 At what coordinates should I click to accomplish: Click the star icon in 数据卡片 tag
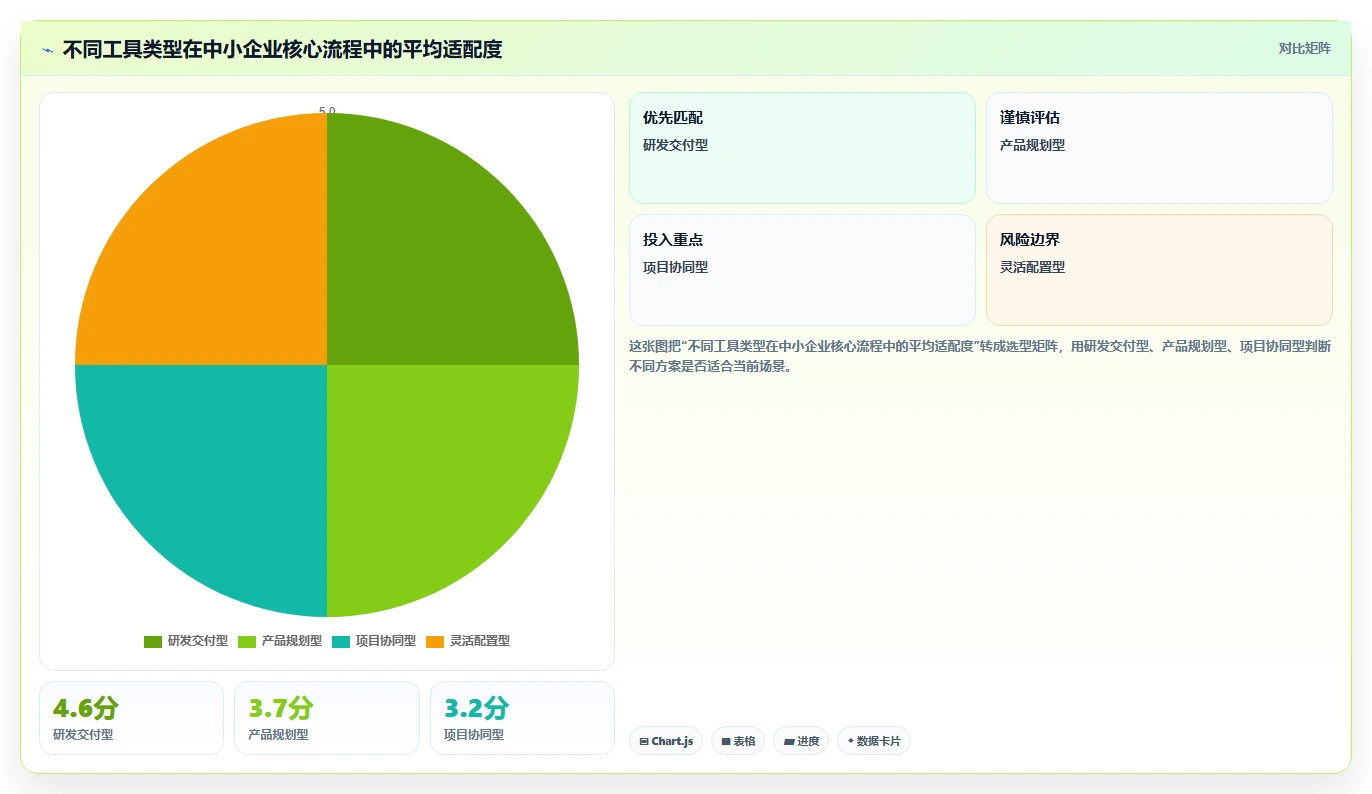[x=850, y=741]
